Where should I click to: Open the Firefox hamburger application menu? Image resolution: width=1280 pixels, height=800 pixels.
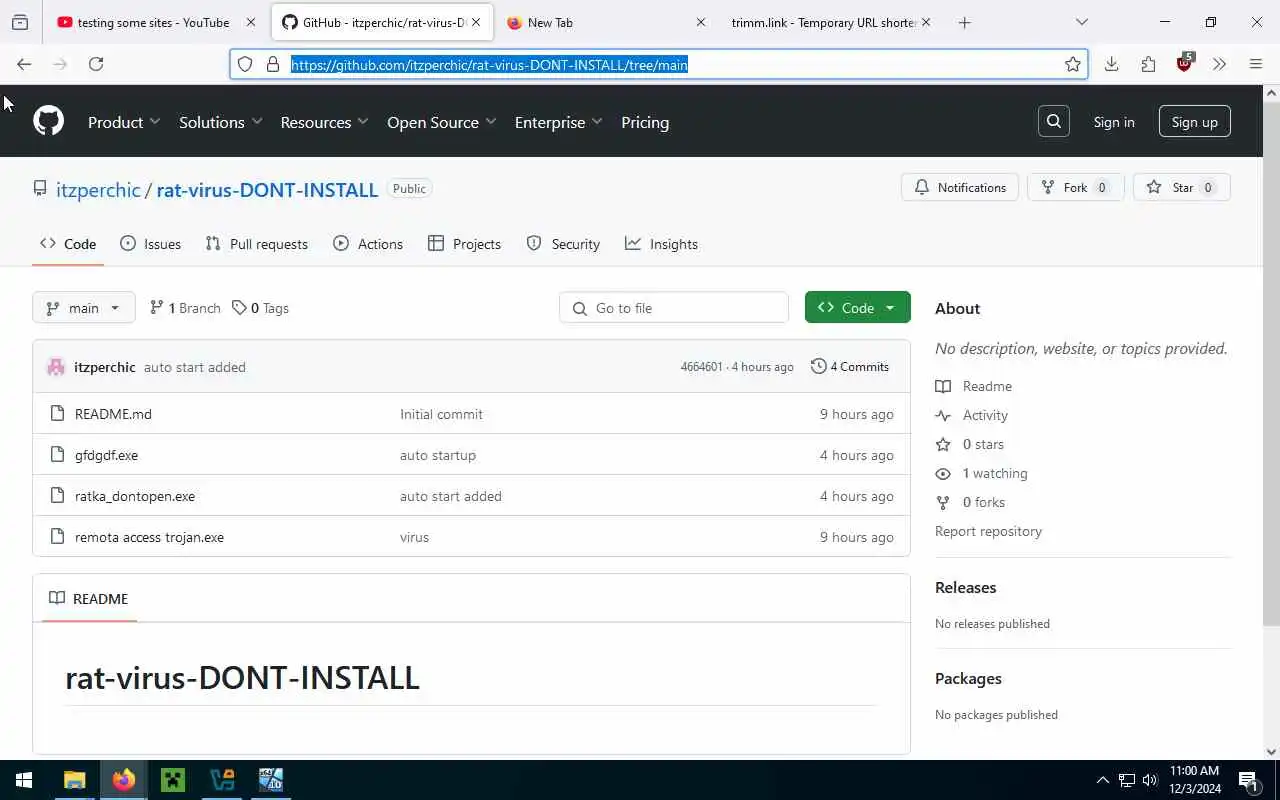coord(1256,64)
